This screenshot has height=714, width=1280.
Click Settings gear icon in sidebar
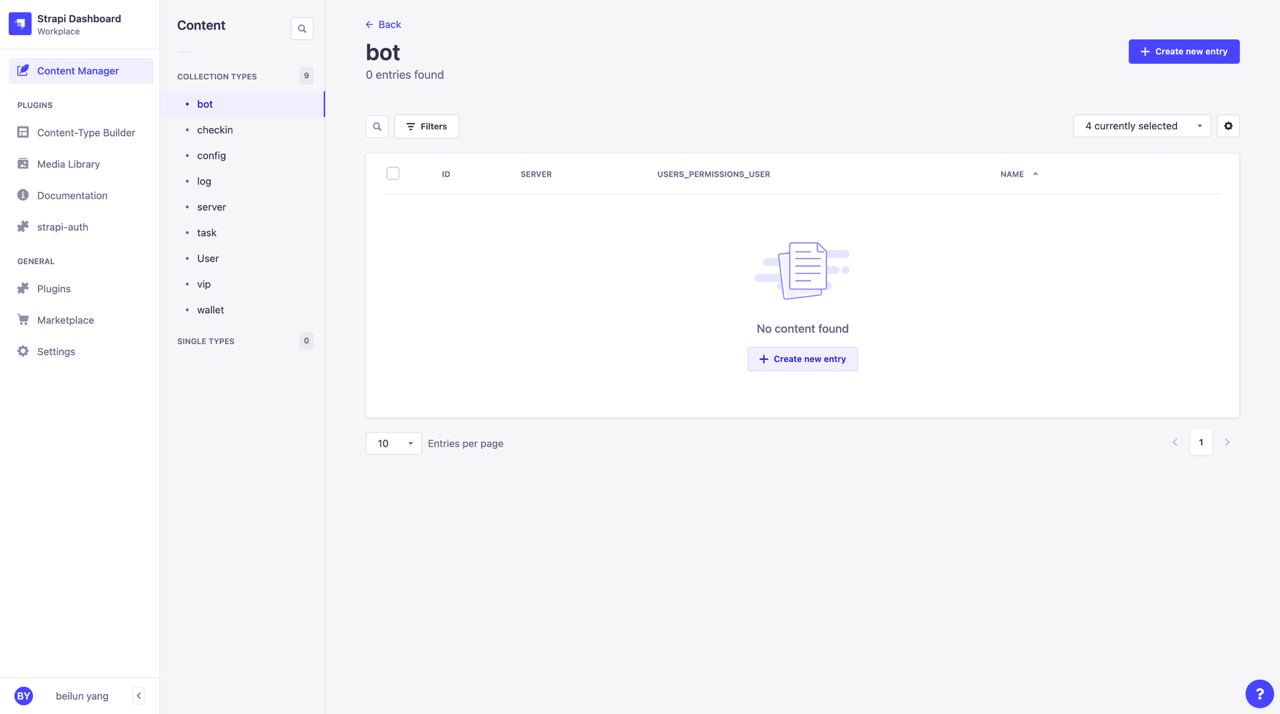23,351
